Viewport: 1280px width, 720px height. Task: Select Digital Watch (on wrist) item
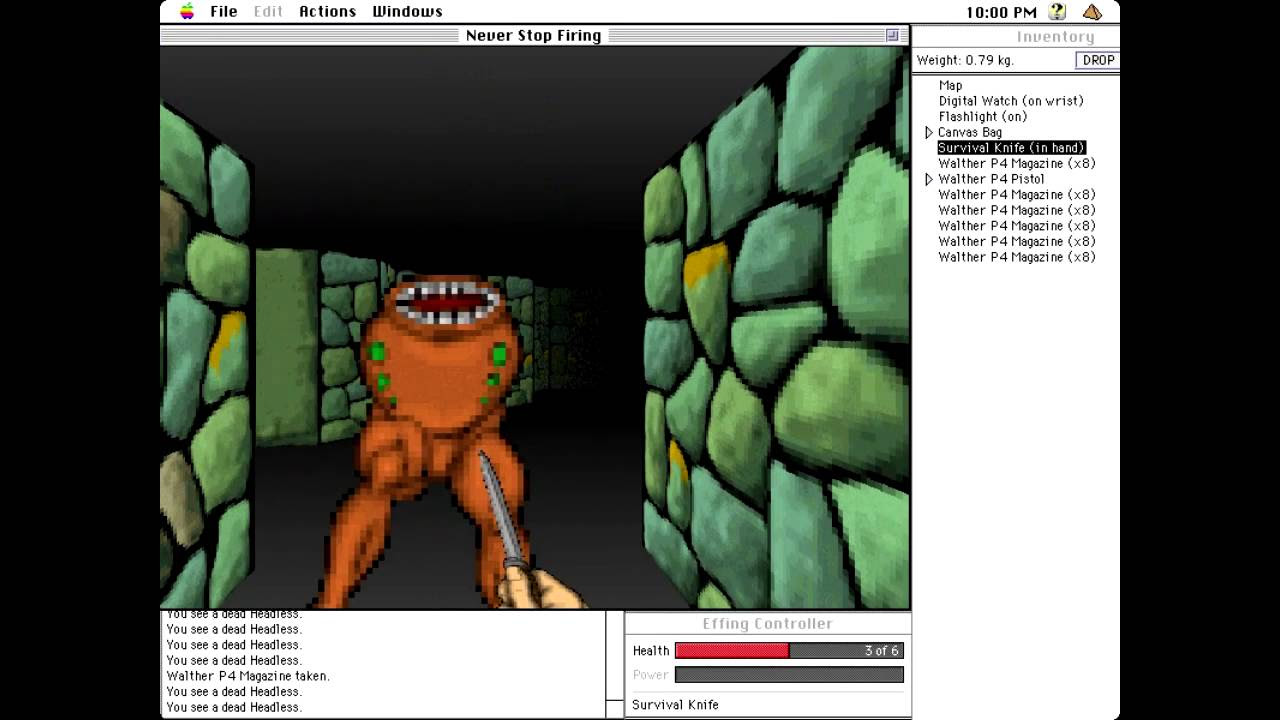pyautogui.click(x=1010, y=101)
